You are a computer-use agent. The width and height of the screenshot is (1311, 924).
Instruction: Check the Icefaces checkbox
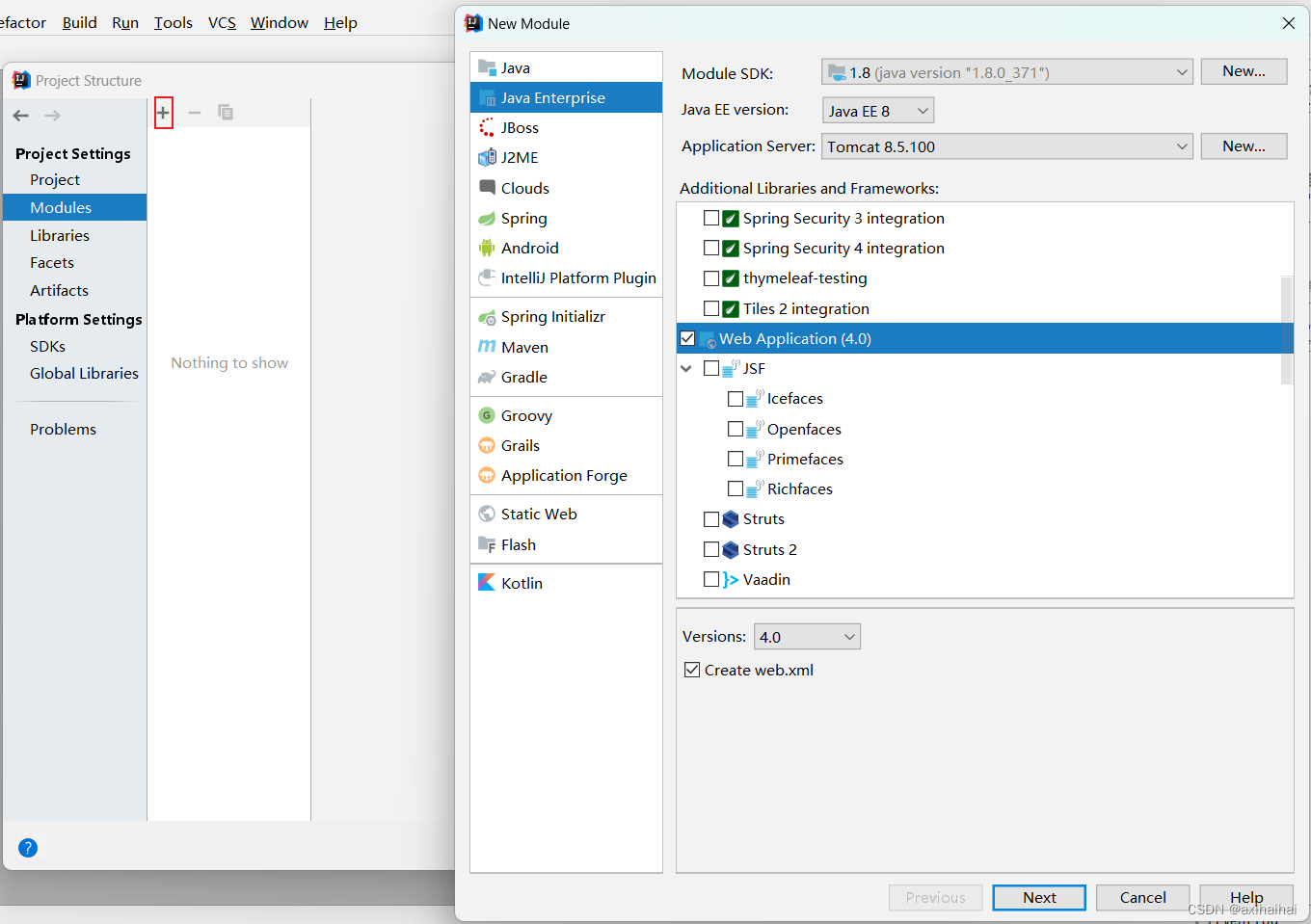click(x=736, y=398)
